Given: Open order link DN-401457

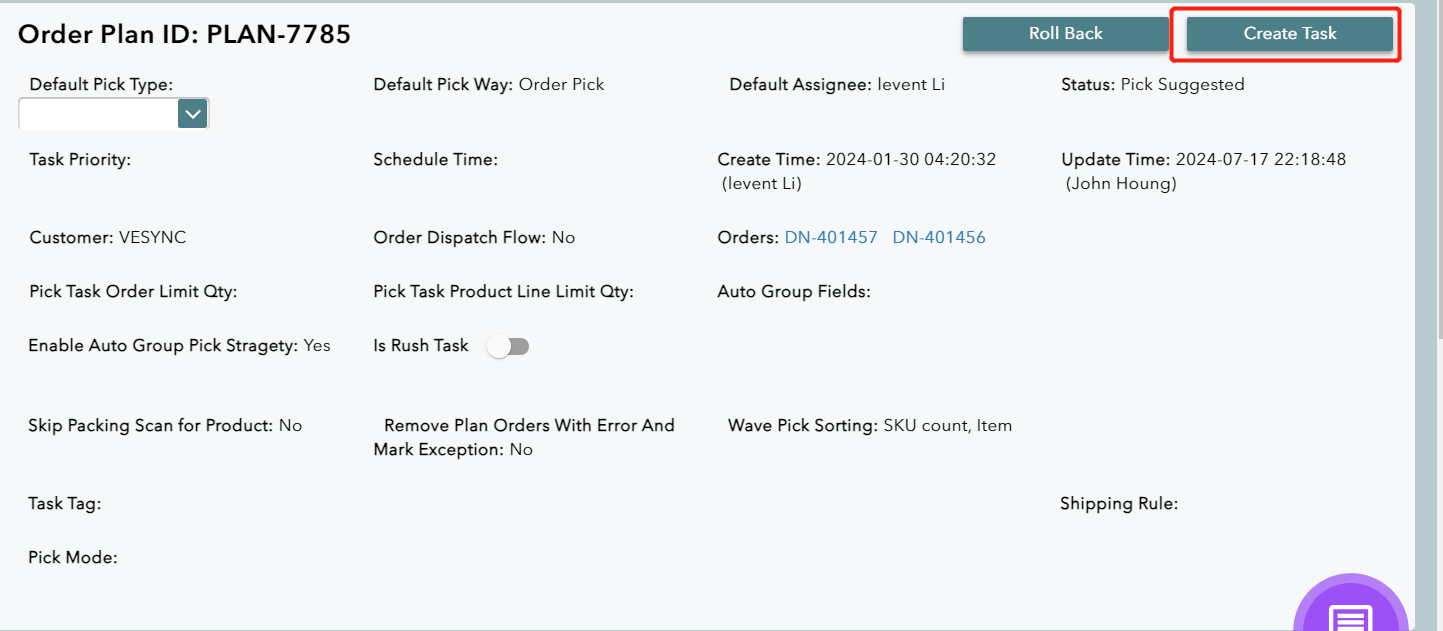Looking at the screenshot, I should pyautogui.click(x=831, y=238).
